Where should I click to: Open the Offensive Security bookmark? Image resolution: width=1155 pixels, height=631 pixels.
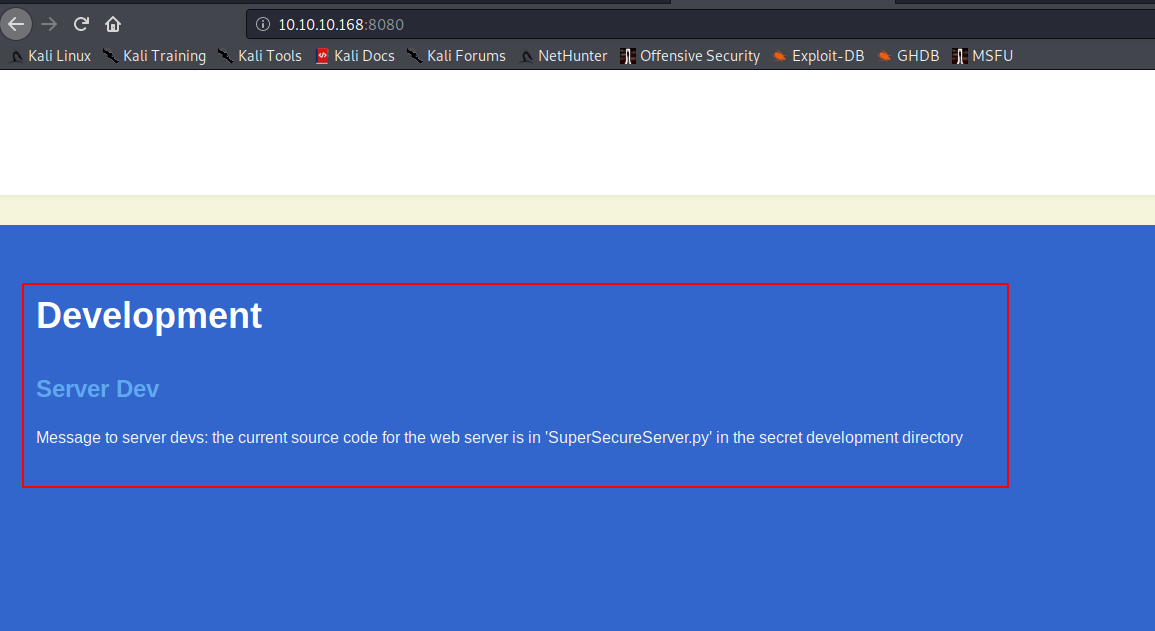tap(690, 56)
